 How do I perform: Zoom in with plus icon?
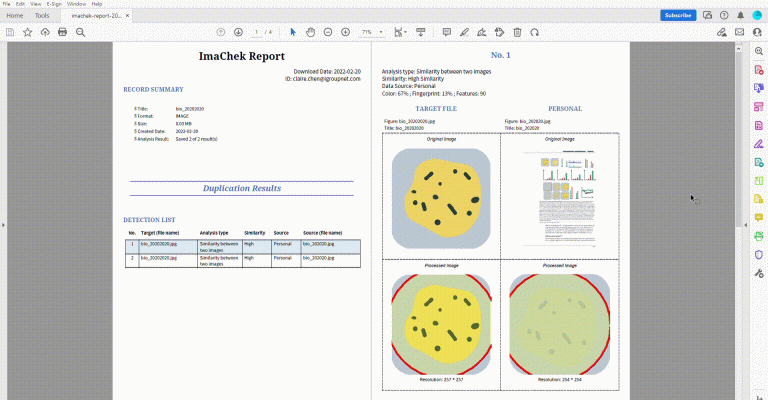(345, 32)
